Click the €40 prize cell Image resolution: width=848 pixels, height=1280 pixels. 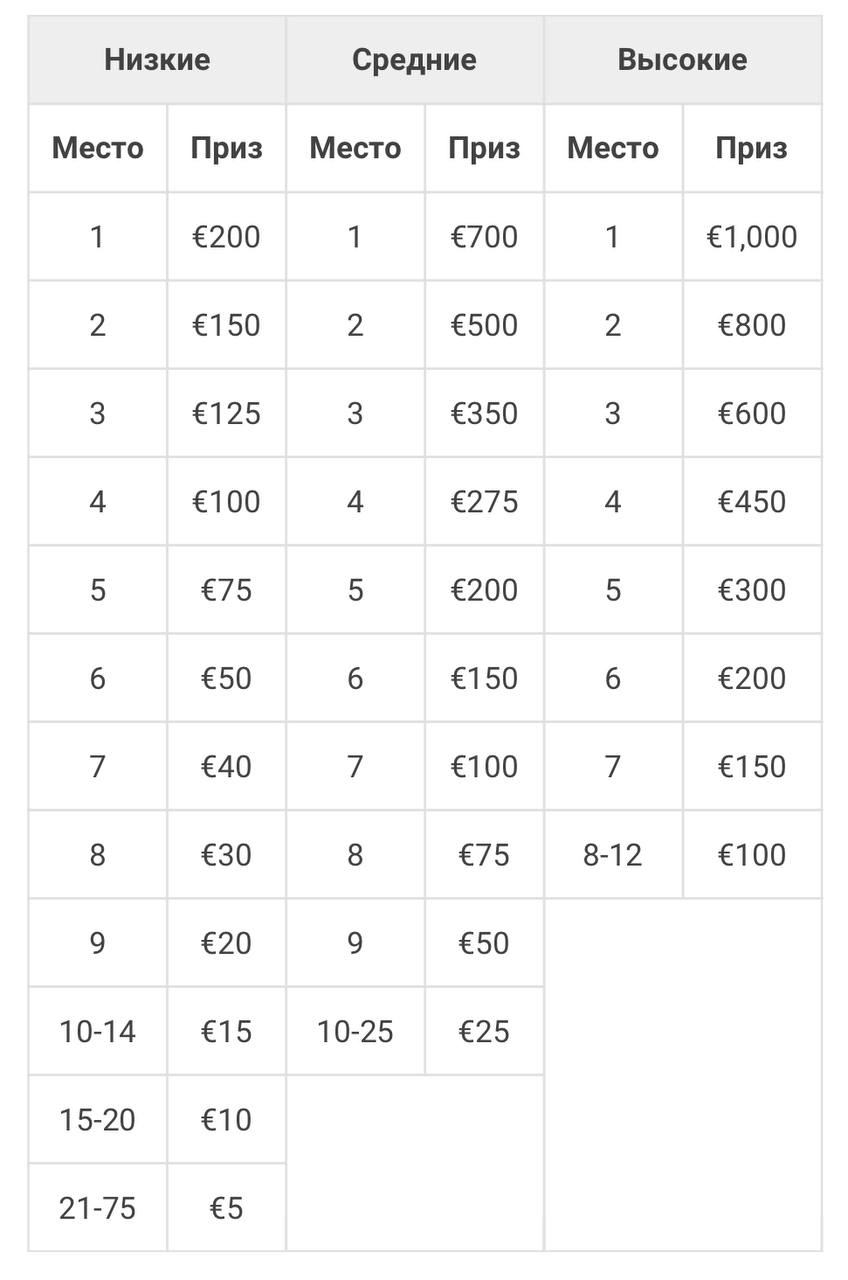pyautogui.click(x=226, y=767)
